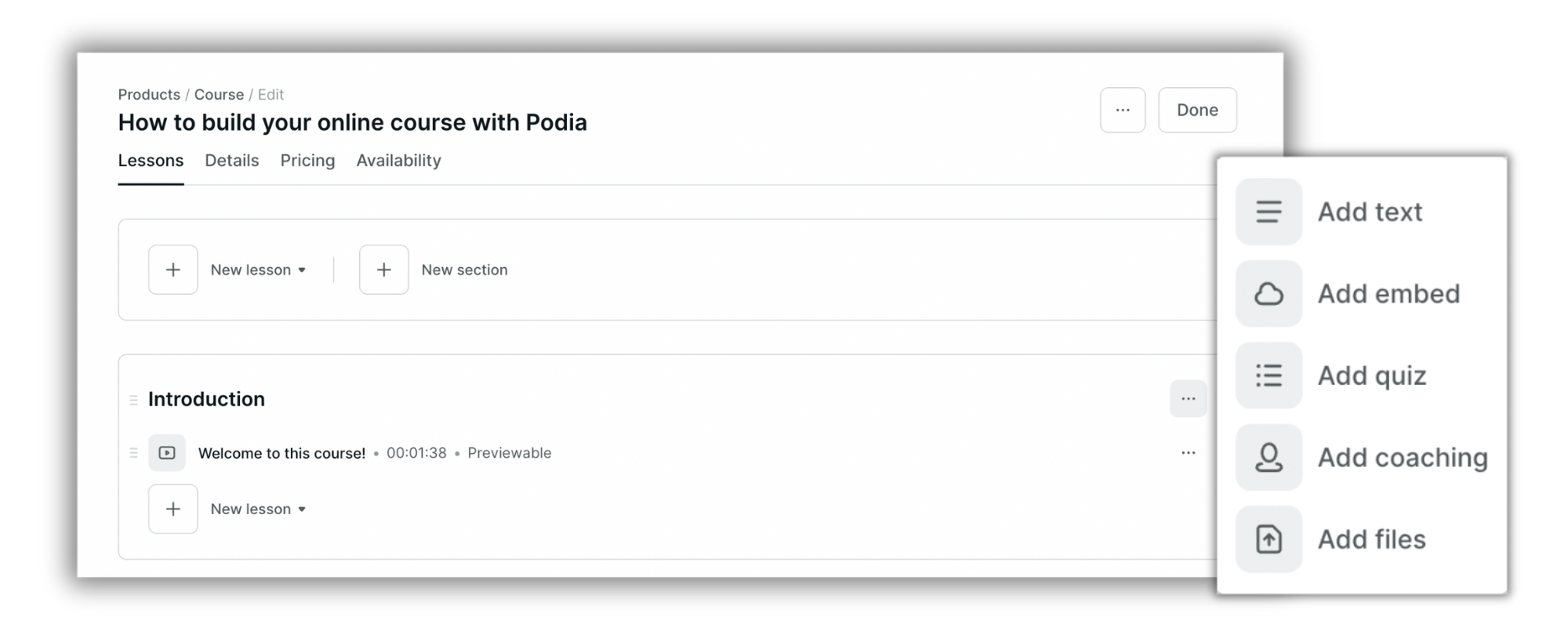Click the video icon beside Welcome lesson
Viewport: 1568px width, 627px height.
(x=167, y=453)
